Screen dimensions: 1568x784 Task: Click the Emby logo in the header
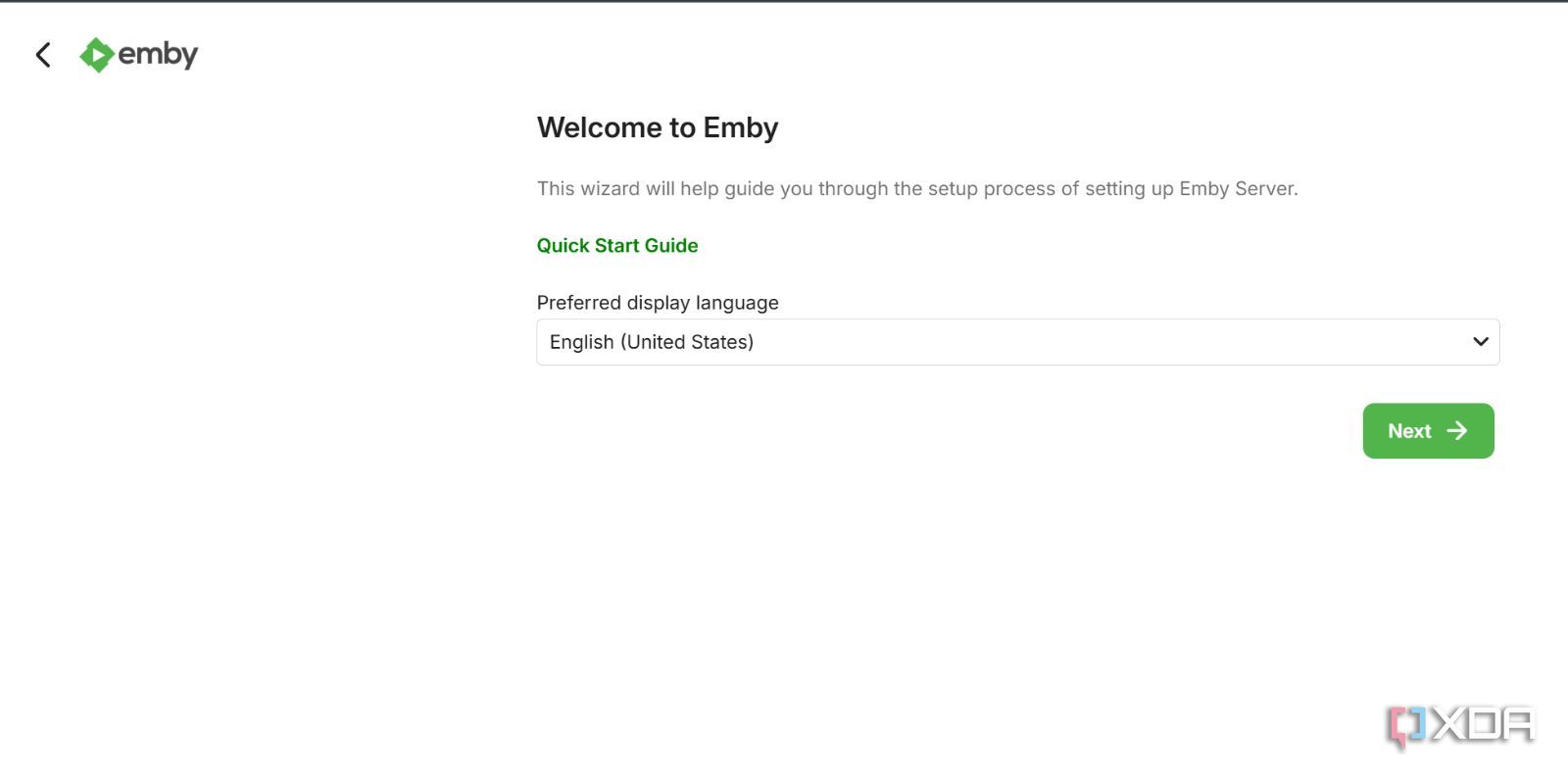(x=139, y=55)
